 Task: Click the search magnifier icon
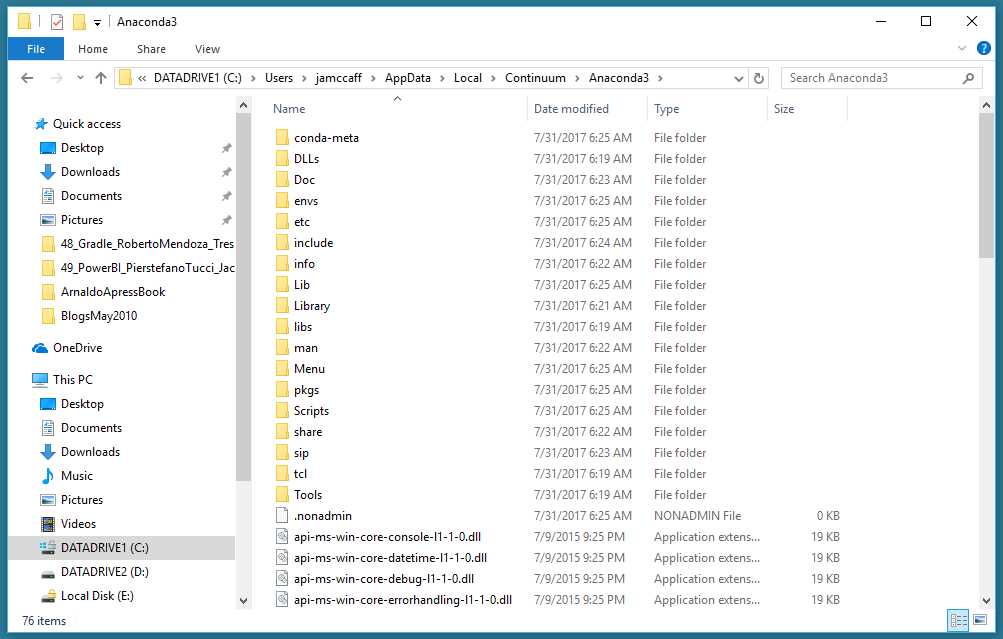[968, 78]
